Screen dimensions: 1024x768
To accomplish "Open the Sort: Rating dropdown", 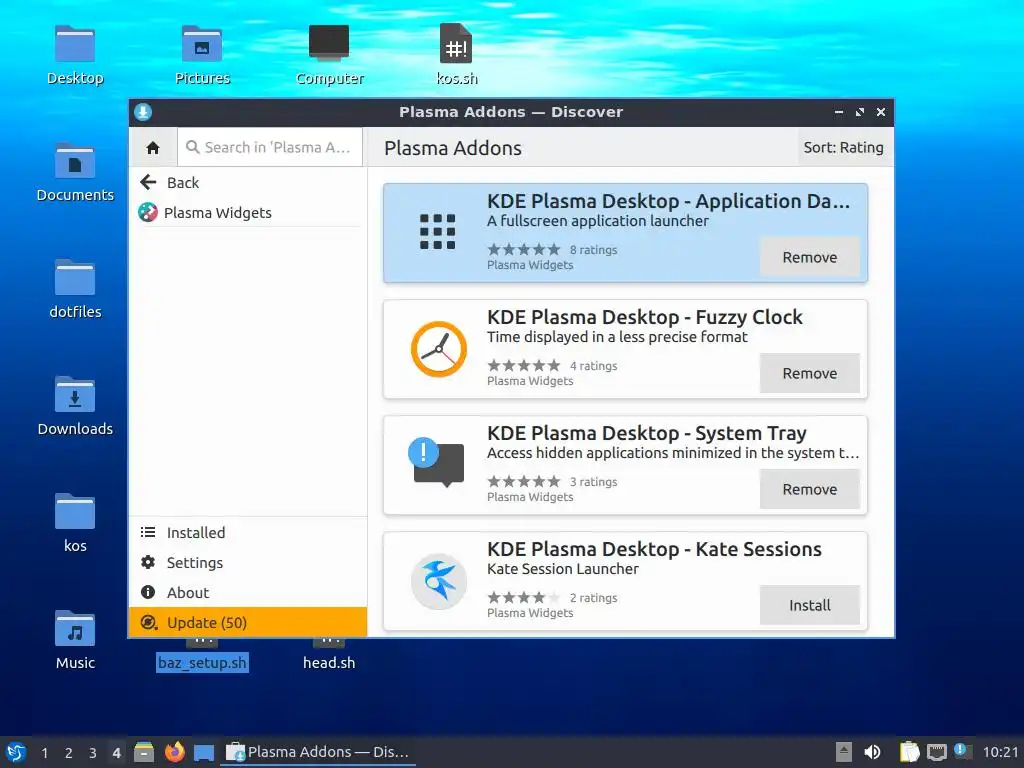I will (x=843, y=148).
